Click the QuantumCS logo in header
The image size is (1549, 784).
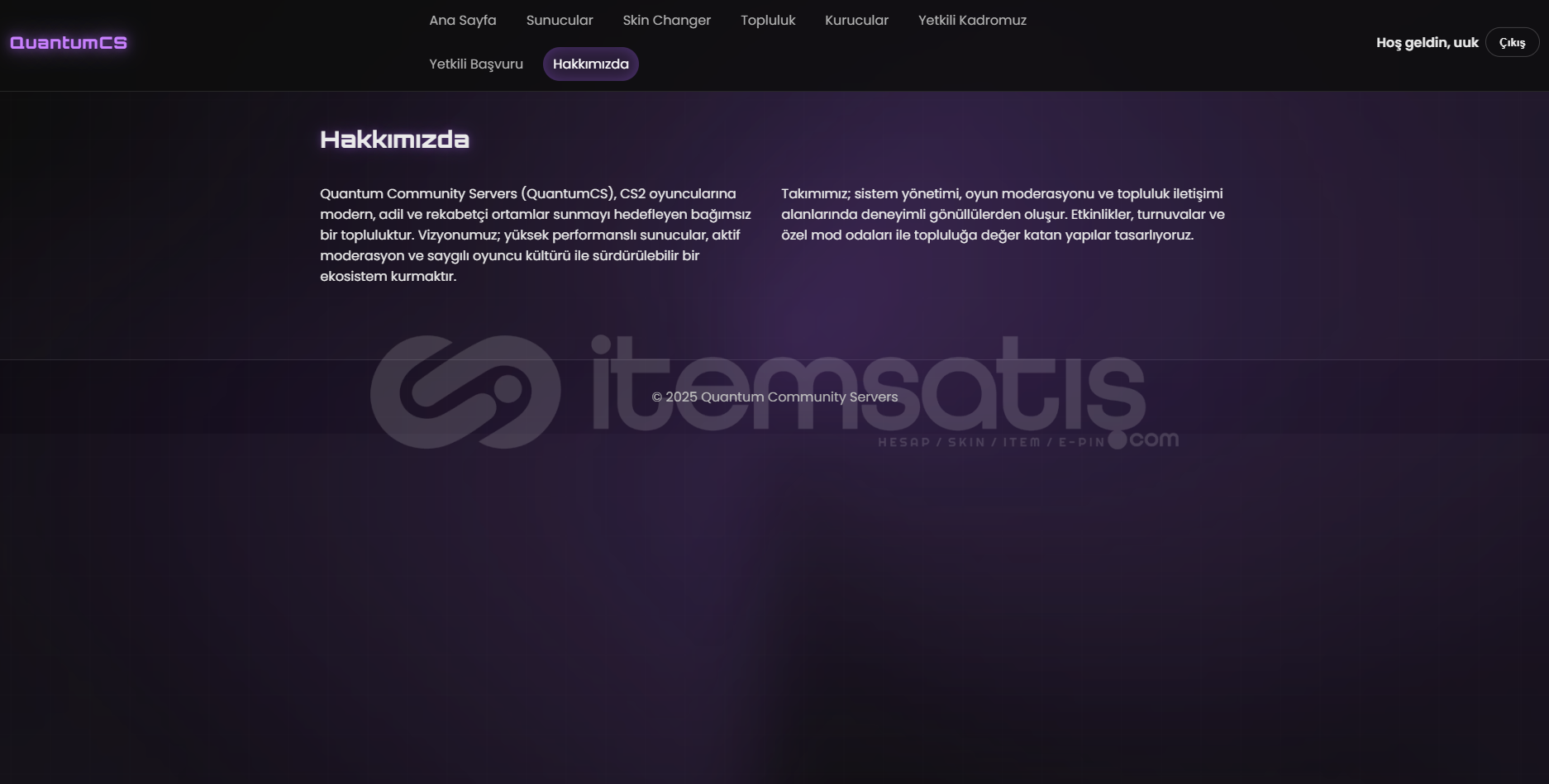click(x=69, y=43)
